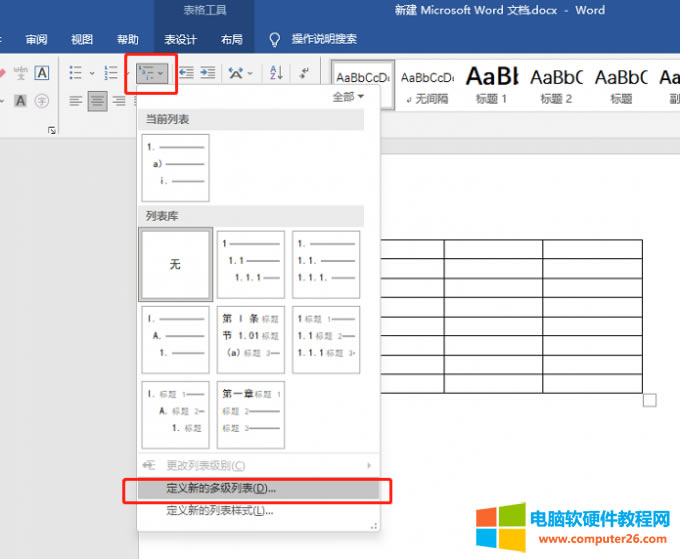Click the numbered list icon

[x=110, y=73]
